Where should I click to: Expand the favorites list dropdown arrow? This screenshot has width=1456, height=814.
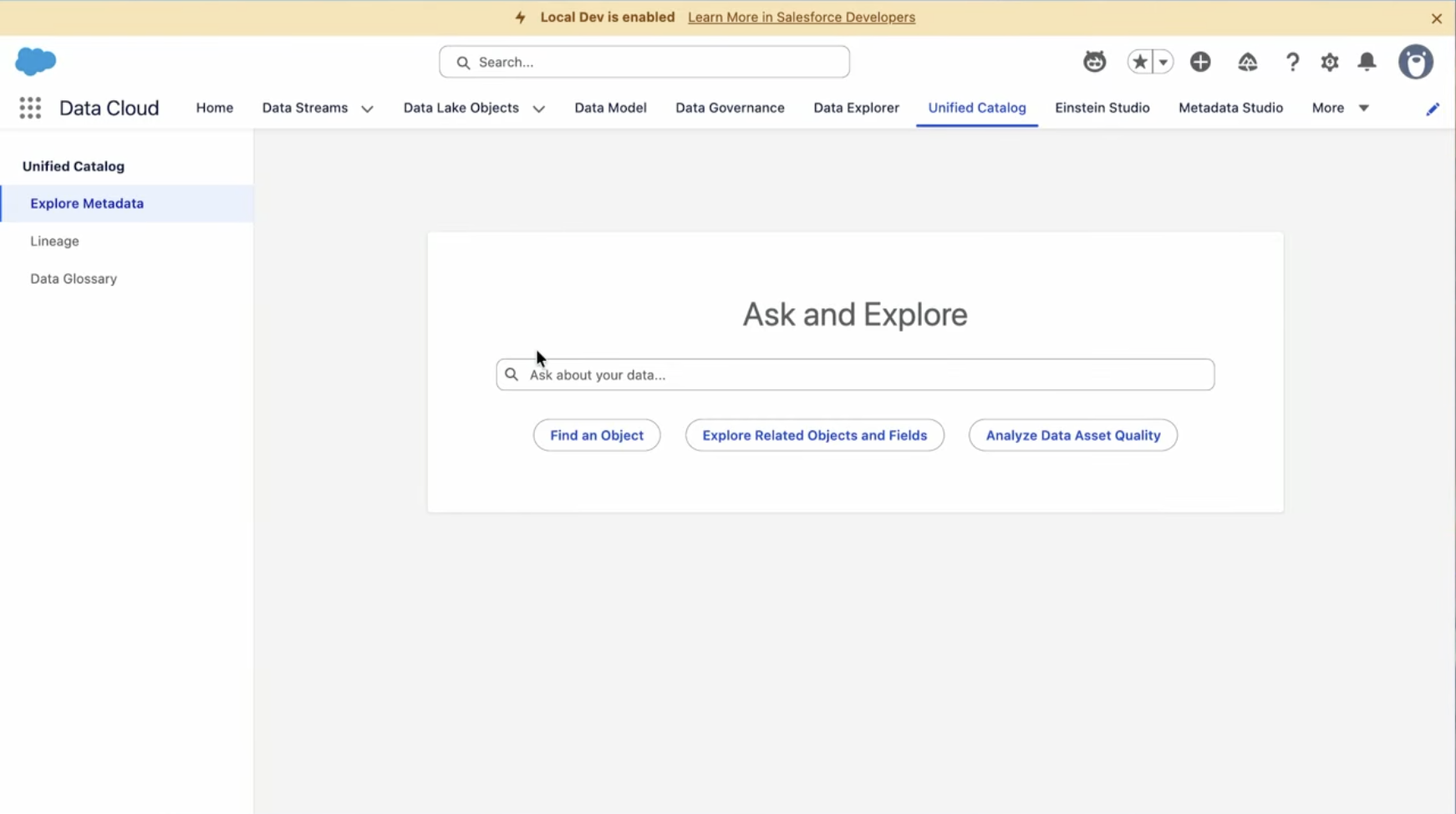(1163, 62)
